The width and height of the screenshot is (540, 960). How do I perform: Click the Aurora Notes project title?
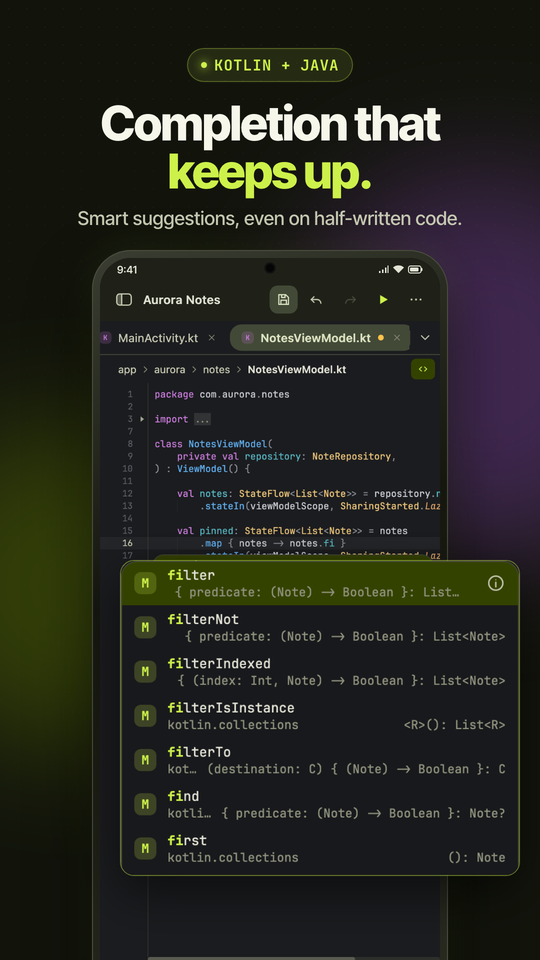point(182,300)
